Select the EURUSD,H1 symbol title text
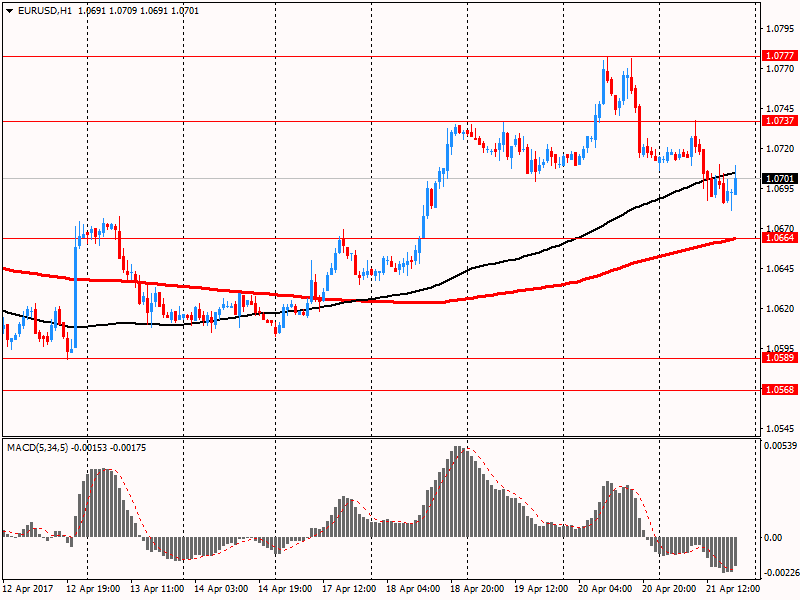The width and height of the screenshot is (800, 600). point(45,11)
